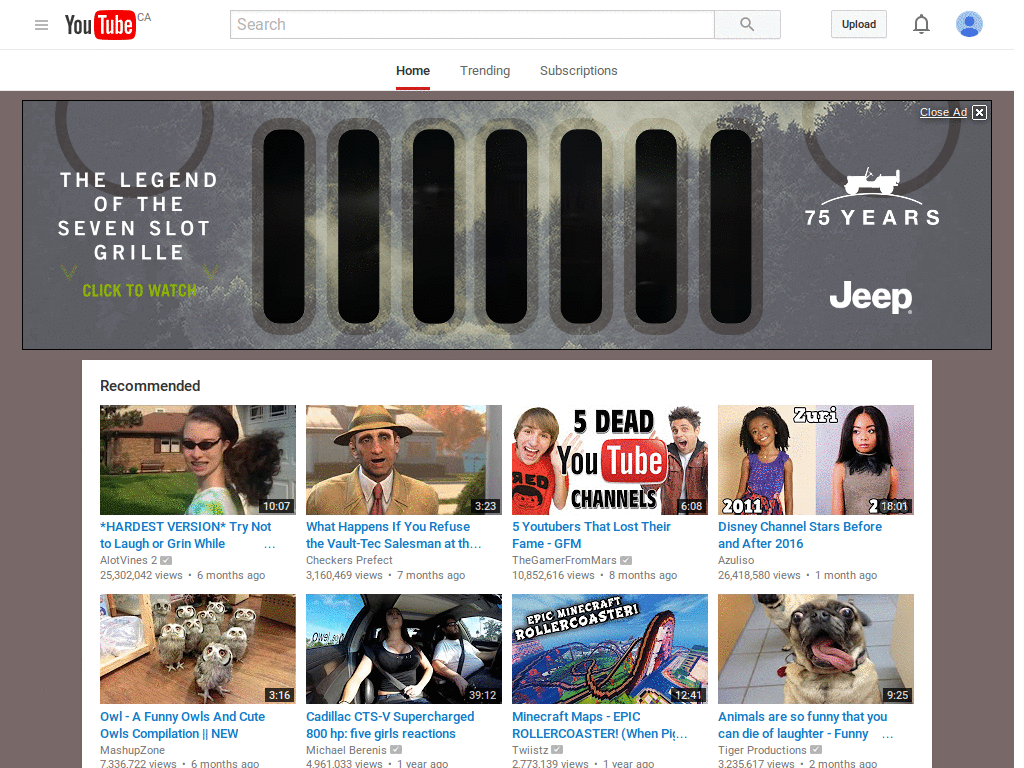Close the ad with X icon
The width and height of the screenshot is (1024, 768).
point(979,112)
